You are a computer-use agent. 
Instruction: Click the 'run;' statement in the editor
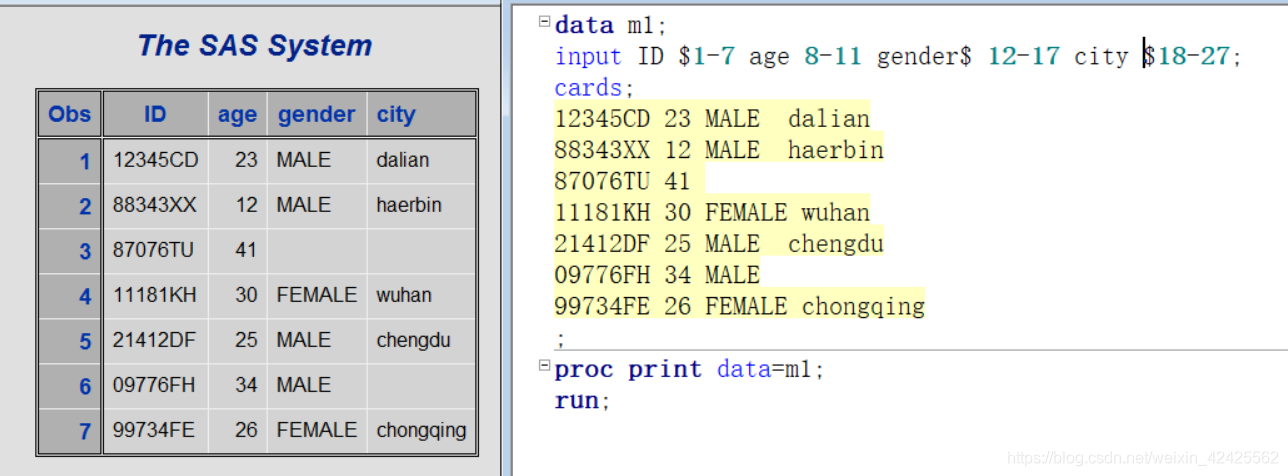(x=582, y=401)
